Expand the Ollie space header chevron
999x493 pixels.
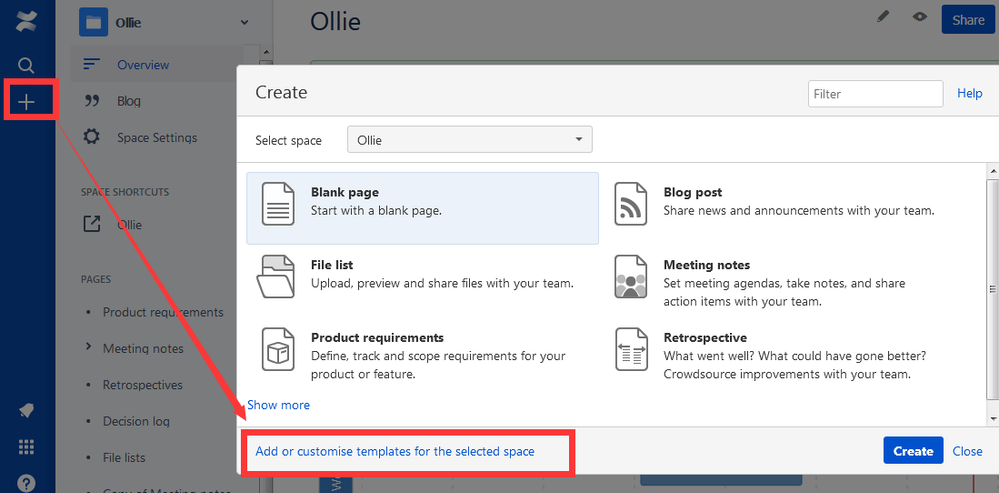click(x=244, y=22)
